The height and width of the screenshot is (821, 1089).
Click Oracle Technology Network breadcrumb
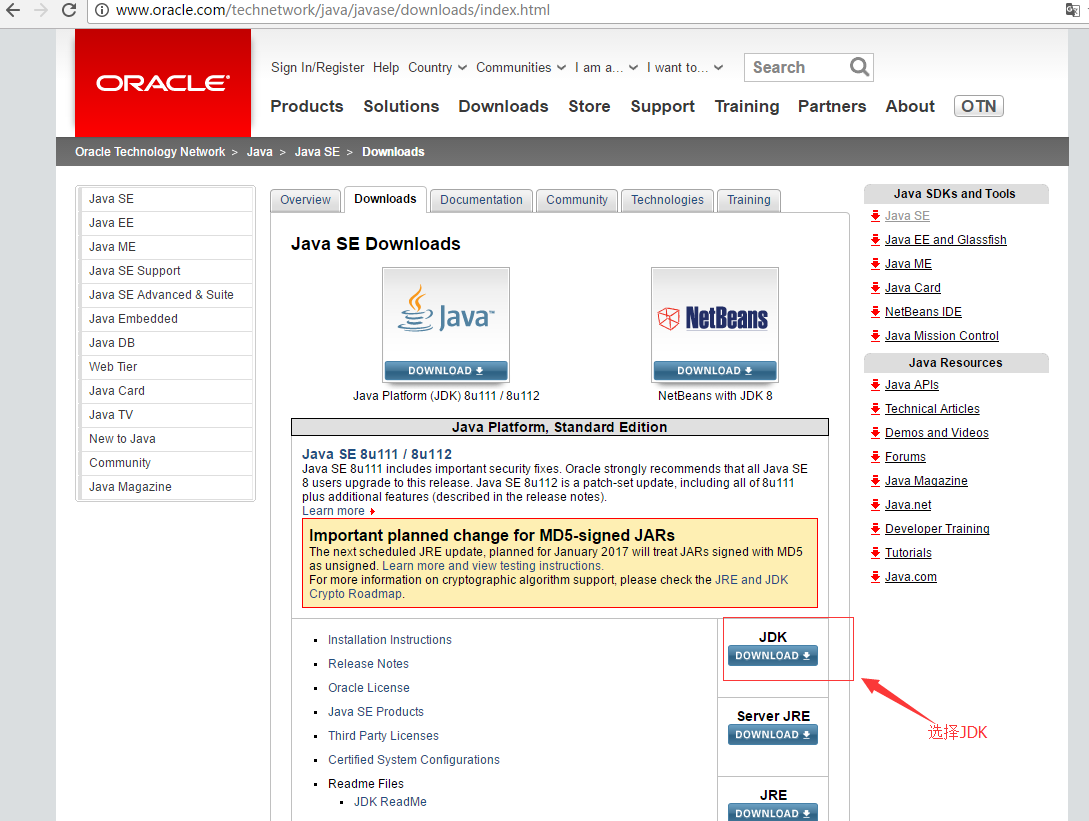150,151
